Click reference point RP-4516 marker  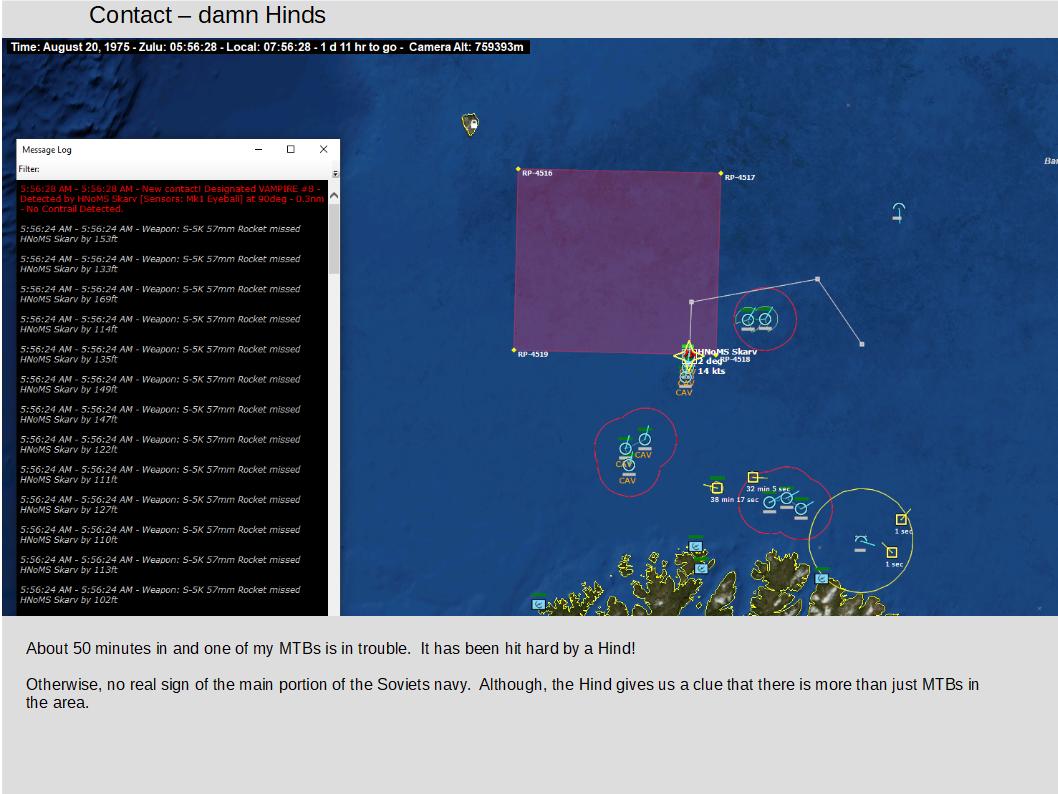tap(518, 169)
